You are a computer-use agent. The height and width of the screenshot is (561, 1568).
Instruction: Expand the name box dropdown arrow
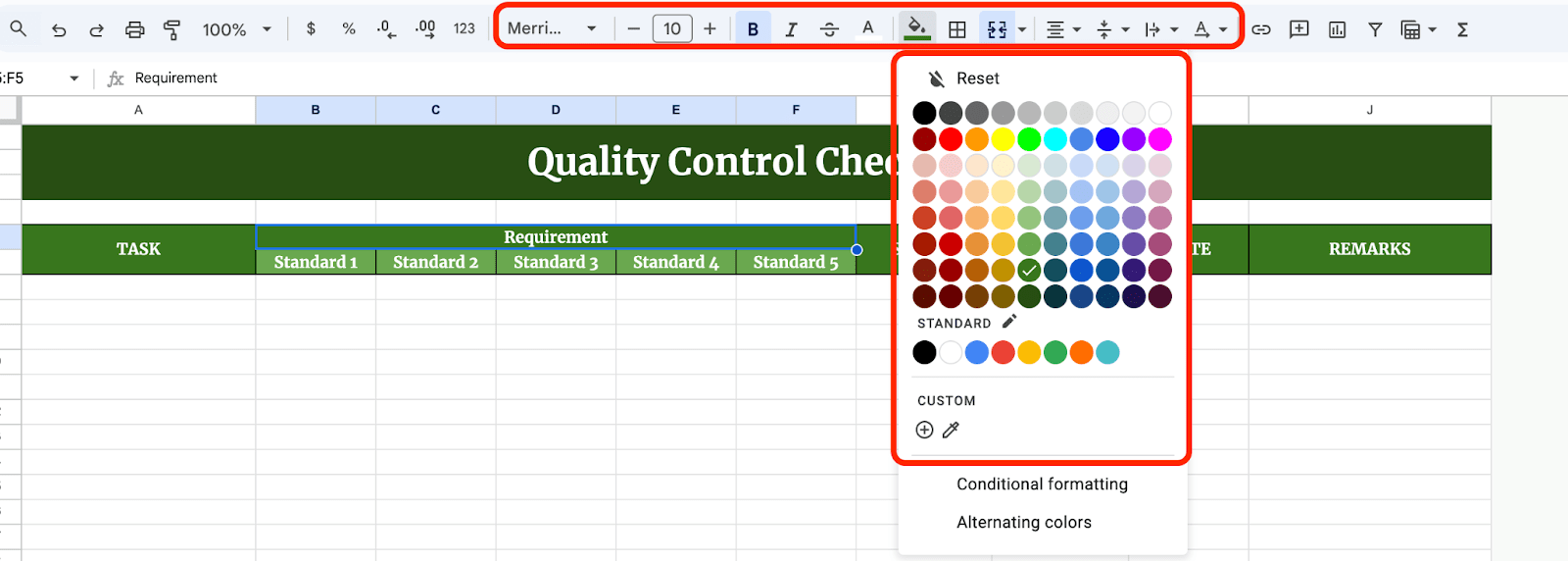73,78
